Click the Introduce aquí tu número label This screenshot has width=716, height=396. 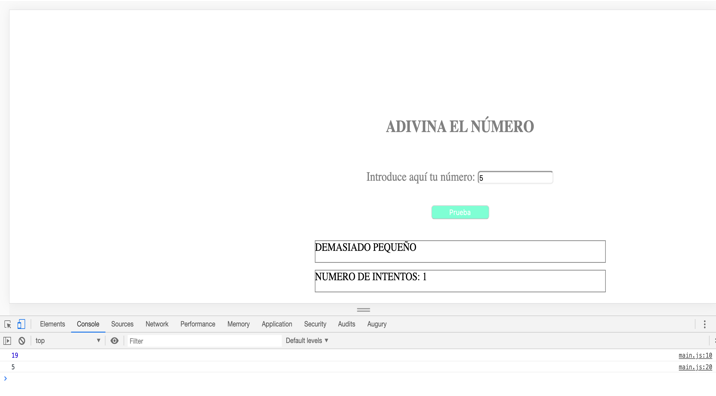(421, 177)
